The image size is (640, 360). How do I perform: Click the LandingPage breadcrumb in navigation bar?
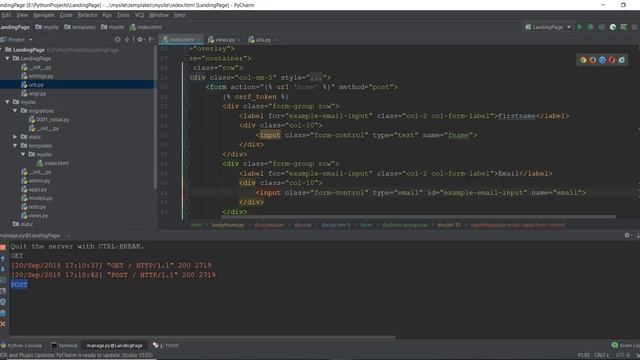[x=15, y=27]
